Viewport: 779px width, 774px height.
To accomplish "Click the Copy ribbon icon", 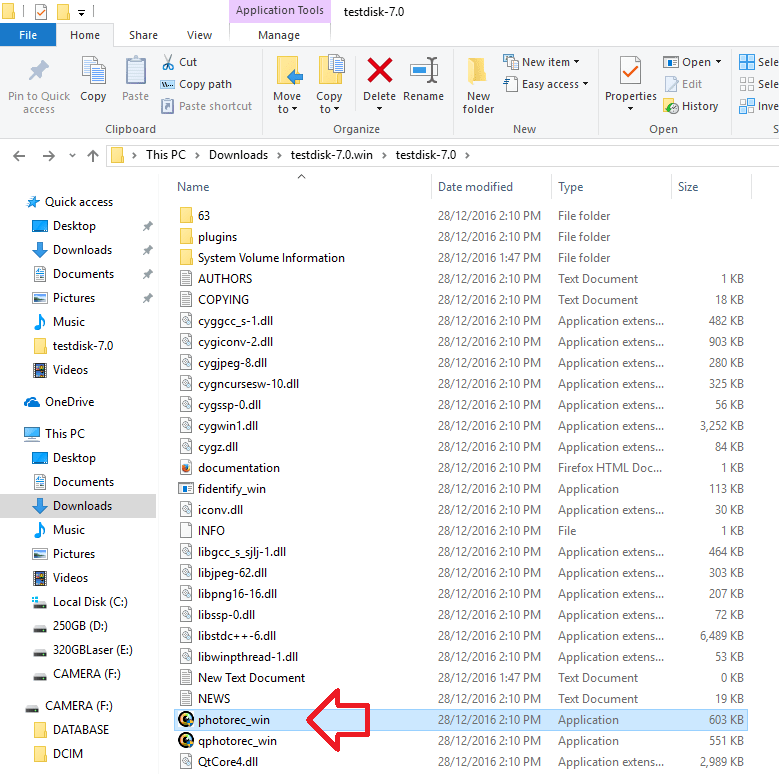I will tap(93, 70).
